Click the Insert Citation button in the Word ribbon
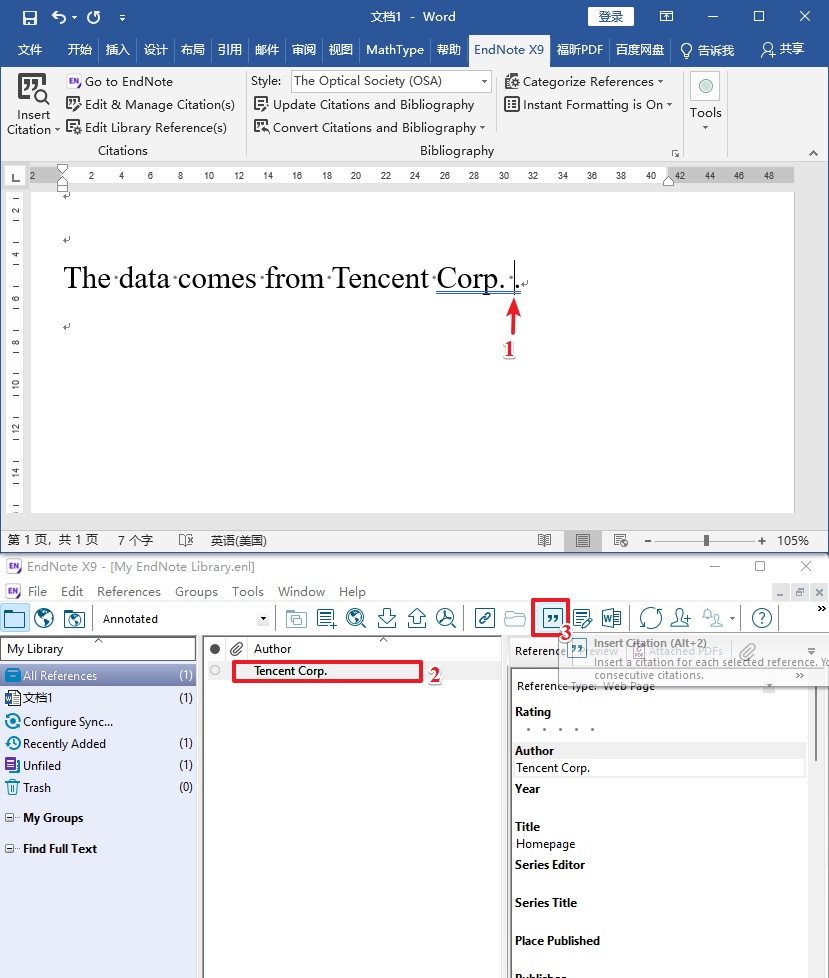 (33, 104)
